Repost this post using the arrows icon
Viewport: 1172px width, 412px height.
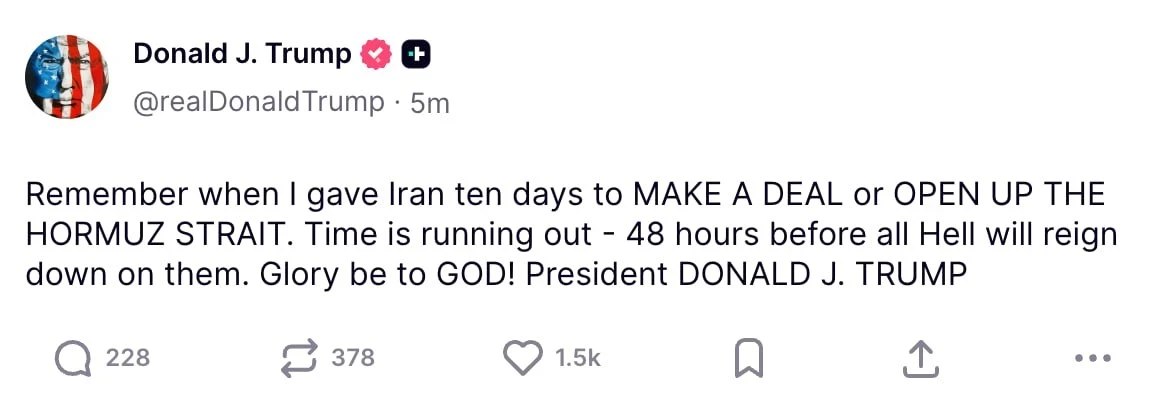[x=301, y=357]
